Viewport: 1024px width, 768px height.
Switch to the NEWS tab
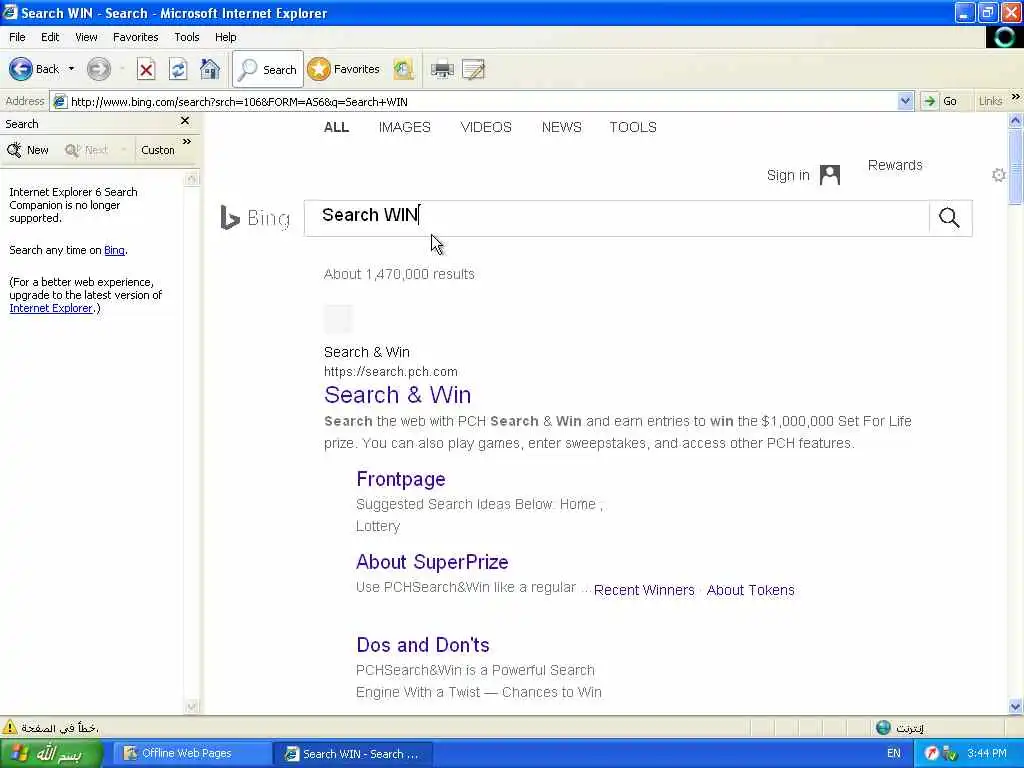(562, 127)
